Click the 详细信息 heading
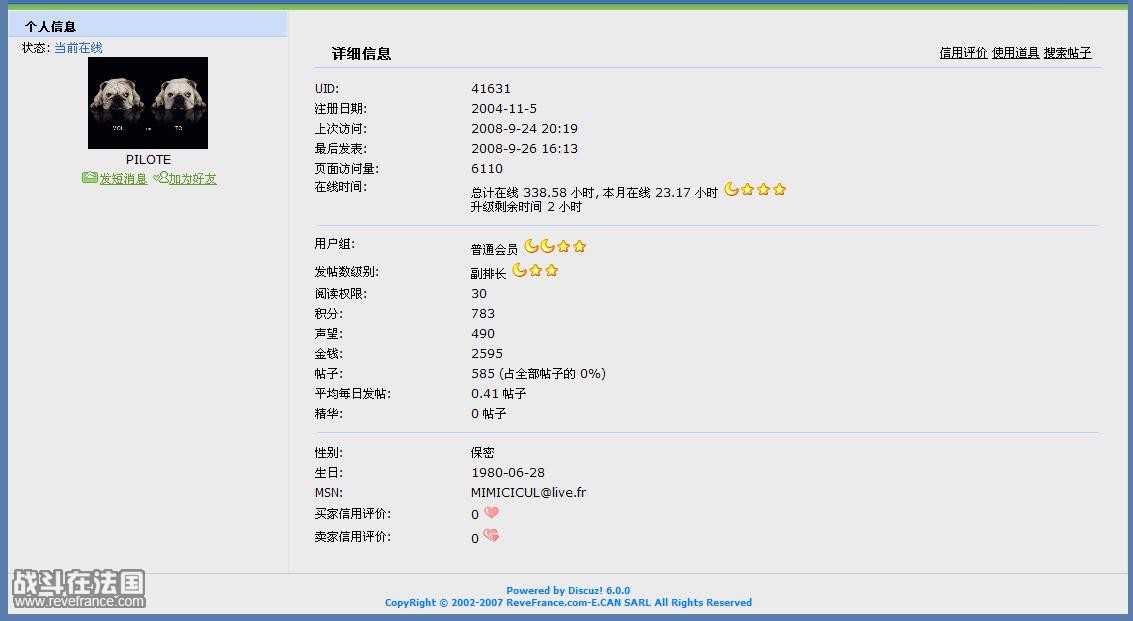The image size is (1133, 621). pos(361,53)
